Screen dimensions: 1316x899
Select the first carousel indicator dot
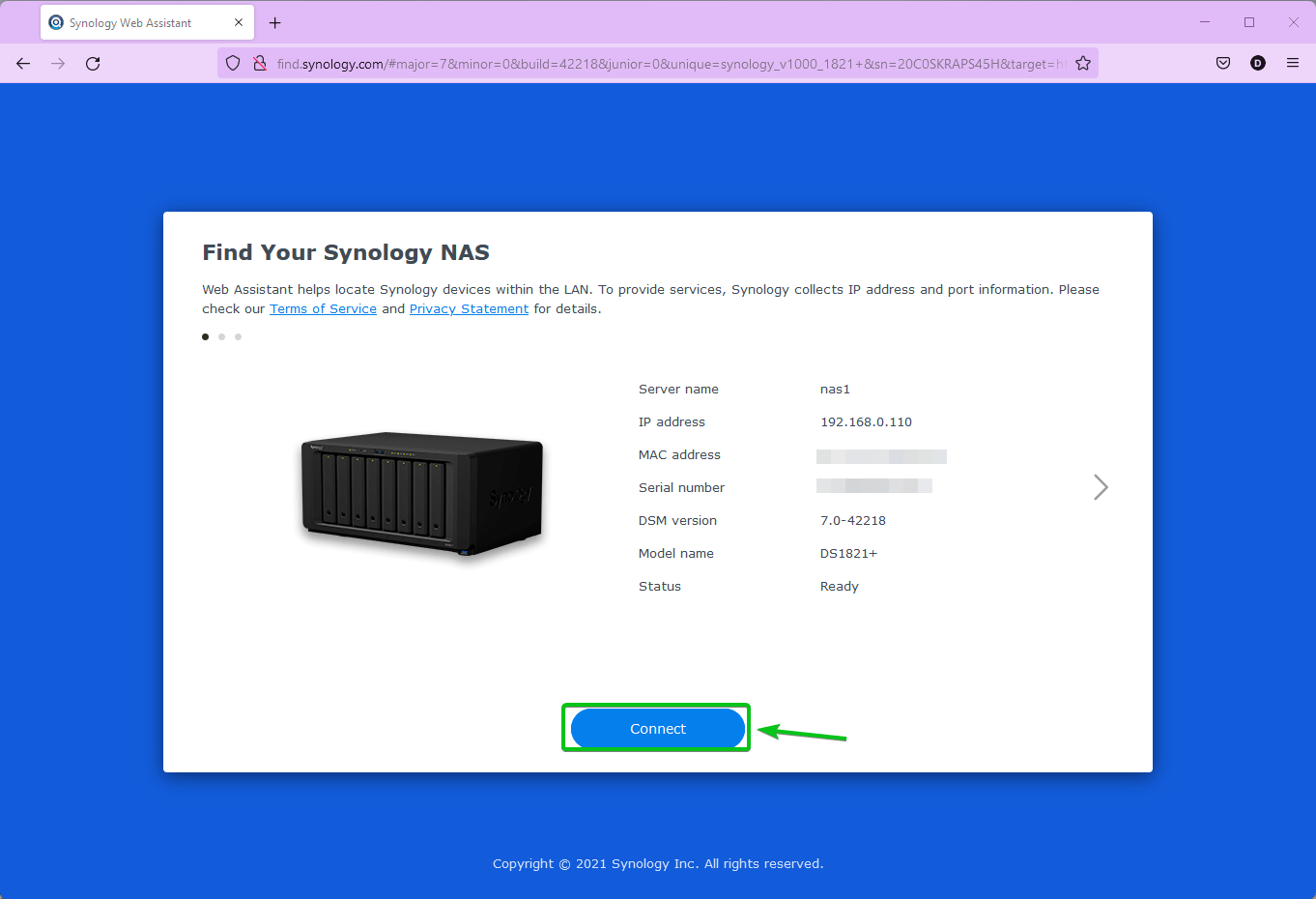point(205,336)
